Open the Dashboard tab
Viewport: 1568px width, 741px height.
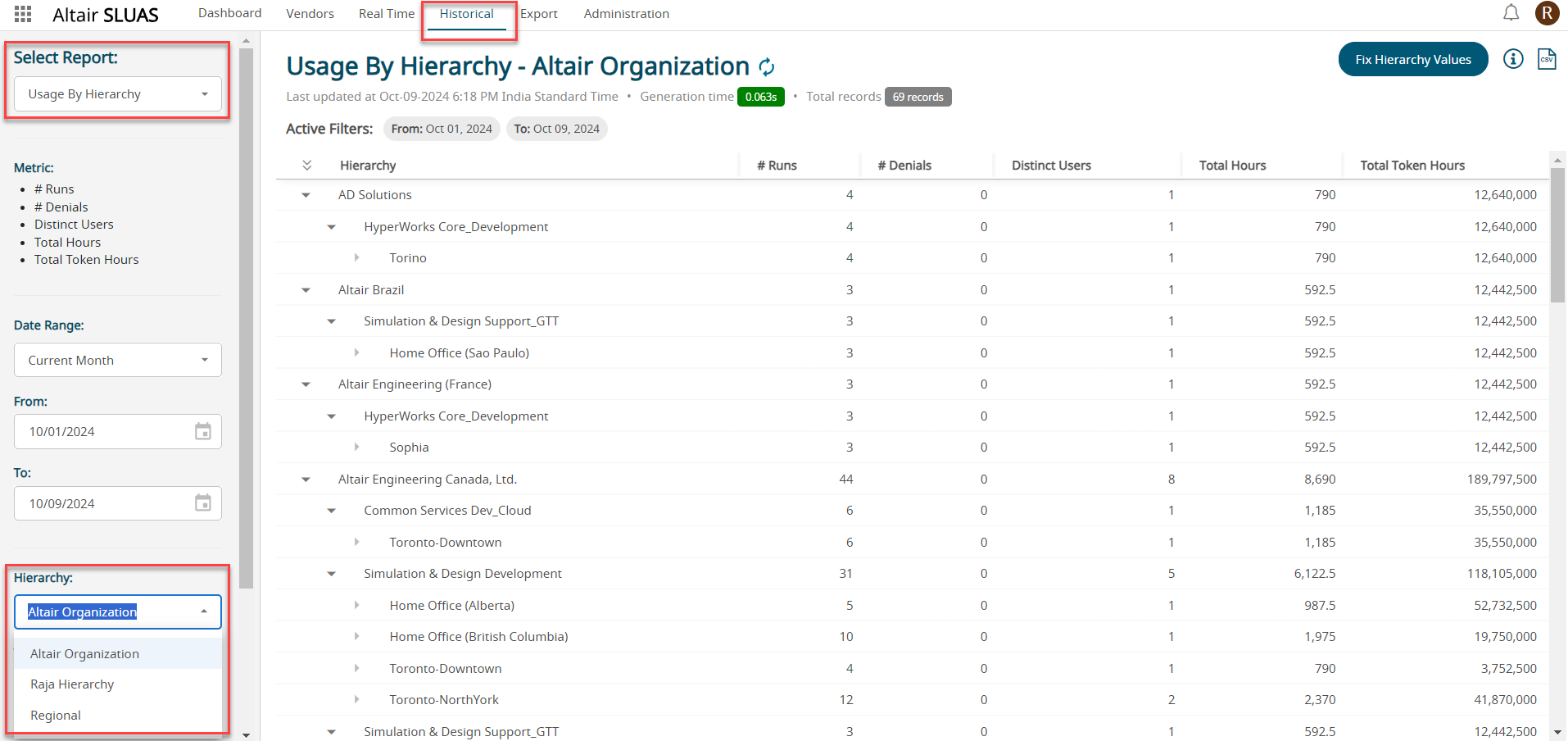tap(230, 13)
